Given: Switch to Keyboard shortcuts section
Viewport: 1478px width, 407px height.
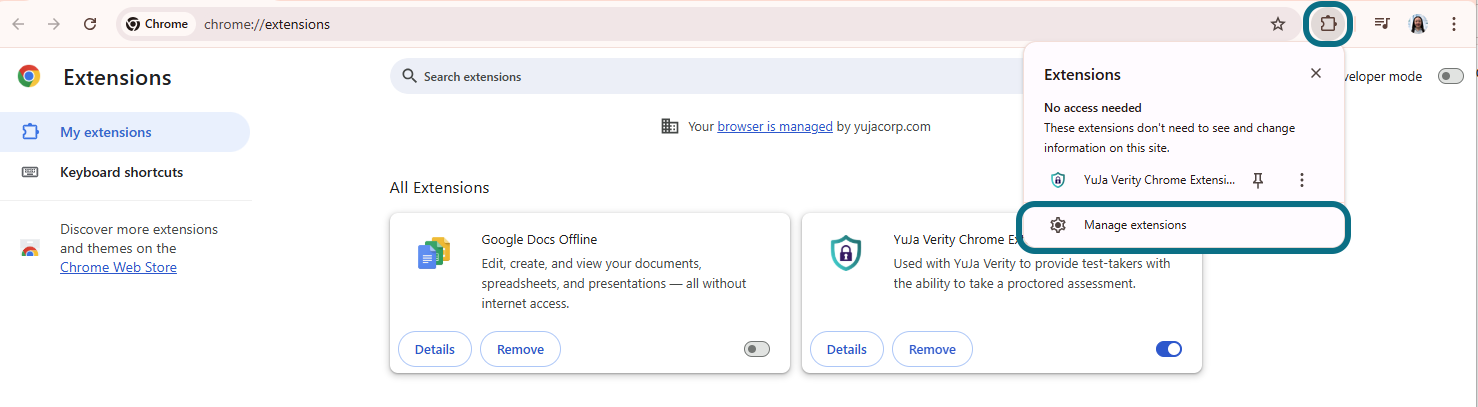Looking at the screenshot, I should click(x=121, y=172).
